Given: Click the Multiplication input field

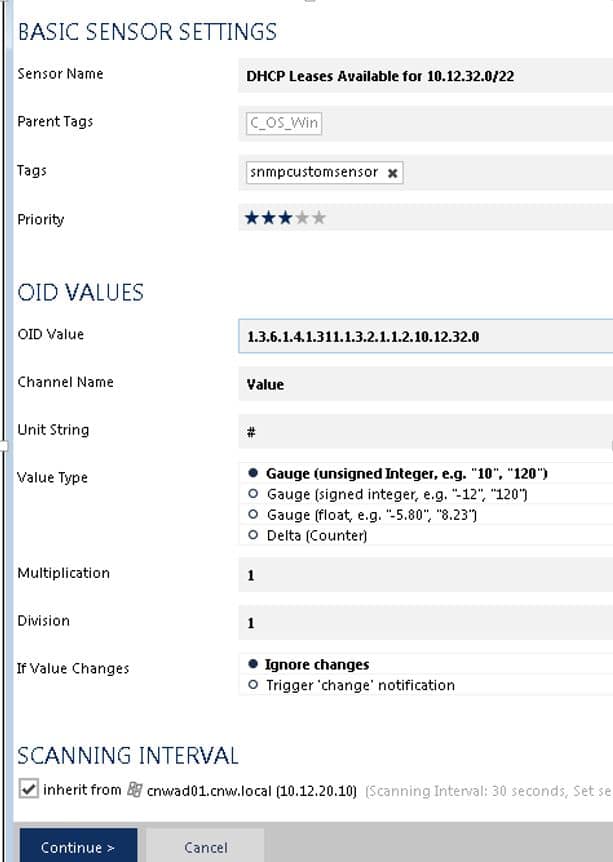Looking at the screenshot, I should (426, 575).
